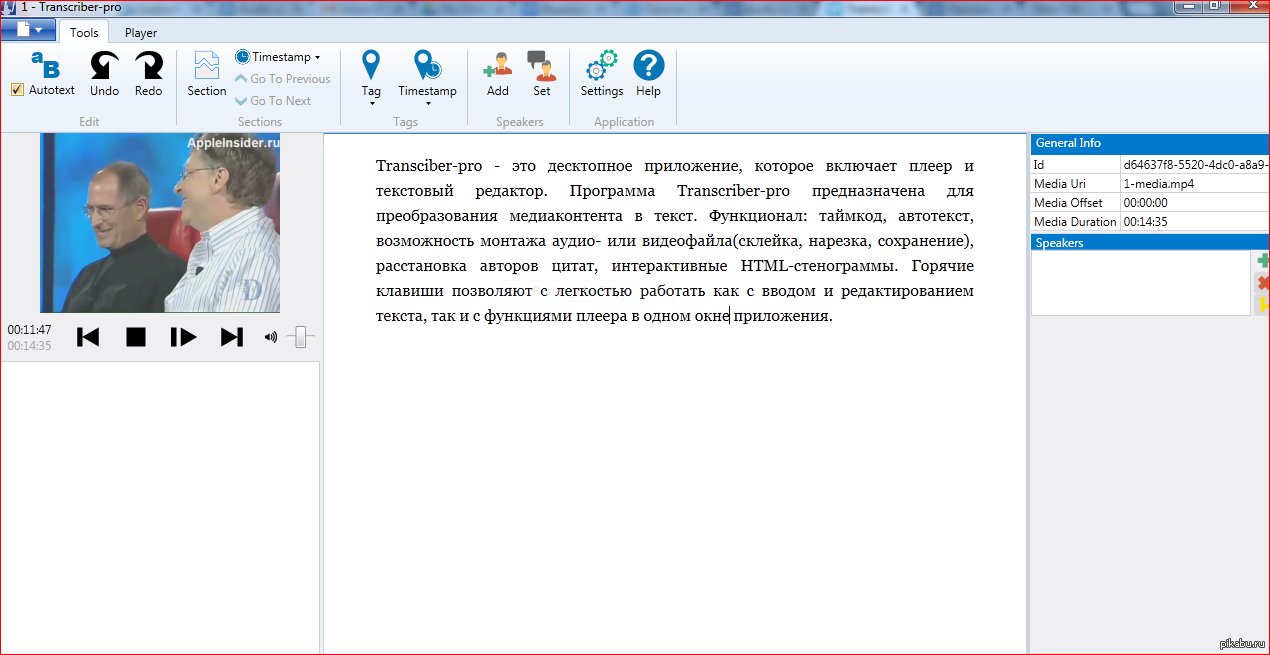The image size is (1270, 655).
Task: Mute the player volume speaker icon
Action: [x=270, y=337]
